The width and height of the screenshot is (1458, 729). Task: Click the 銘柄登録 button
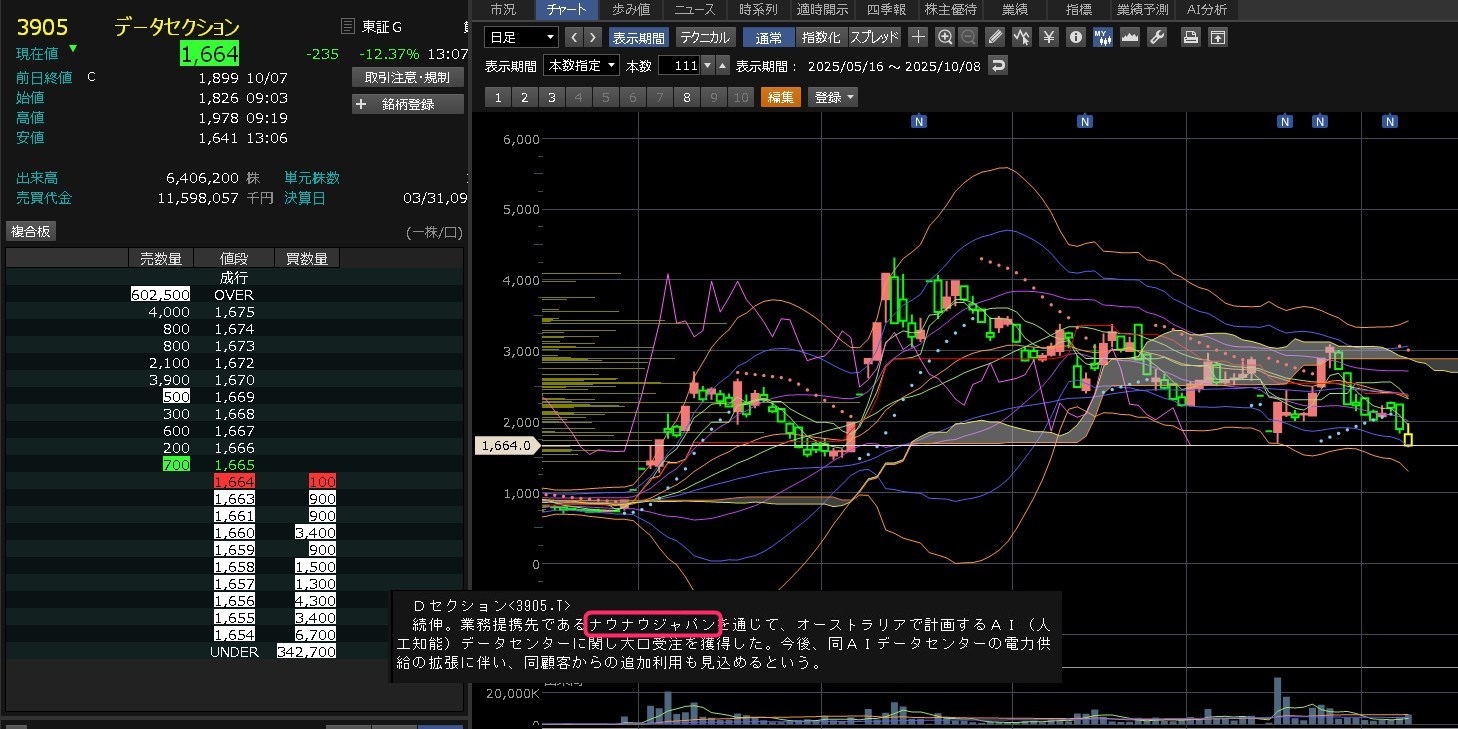tap(408, 104)
